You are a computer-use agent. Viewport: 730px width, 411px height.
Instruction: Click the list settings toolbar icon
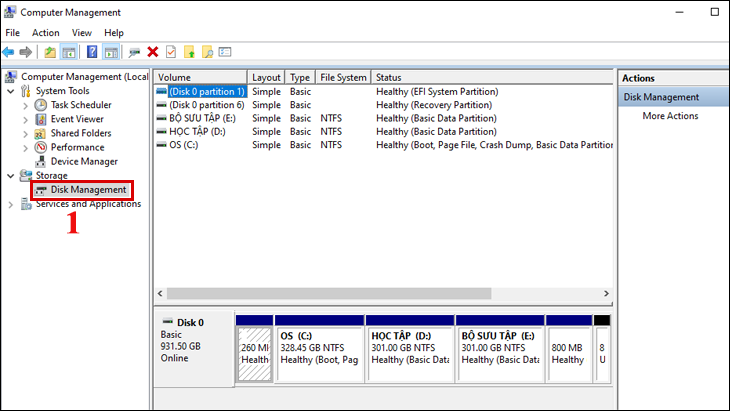tap(225, 52)
